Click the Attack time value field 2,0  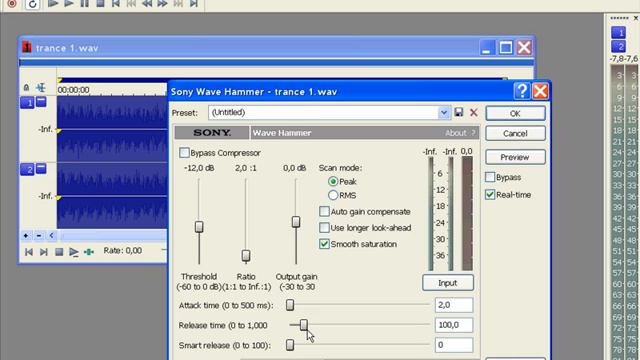click(x=454, y=305)
